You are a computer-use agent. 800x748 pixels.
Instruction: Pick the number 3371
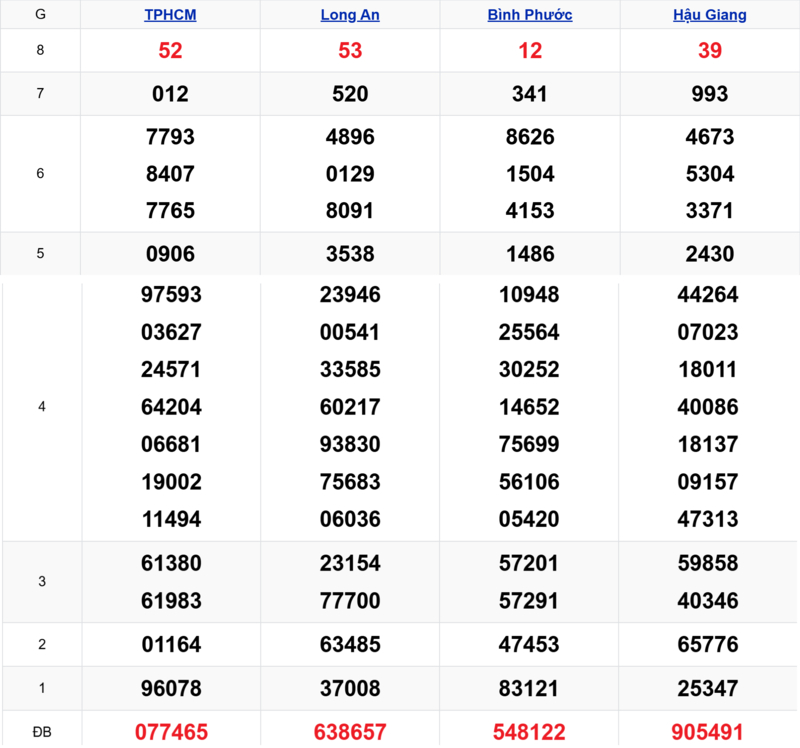[x=710, y=211]
